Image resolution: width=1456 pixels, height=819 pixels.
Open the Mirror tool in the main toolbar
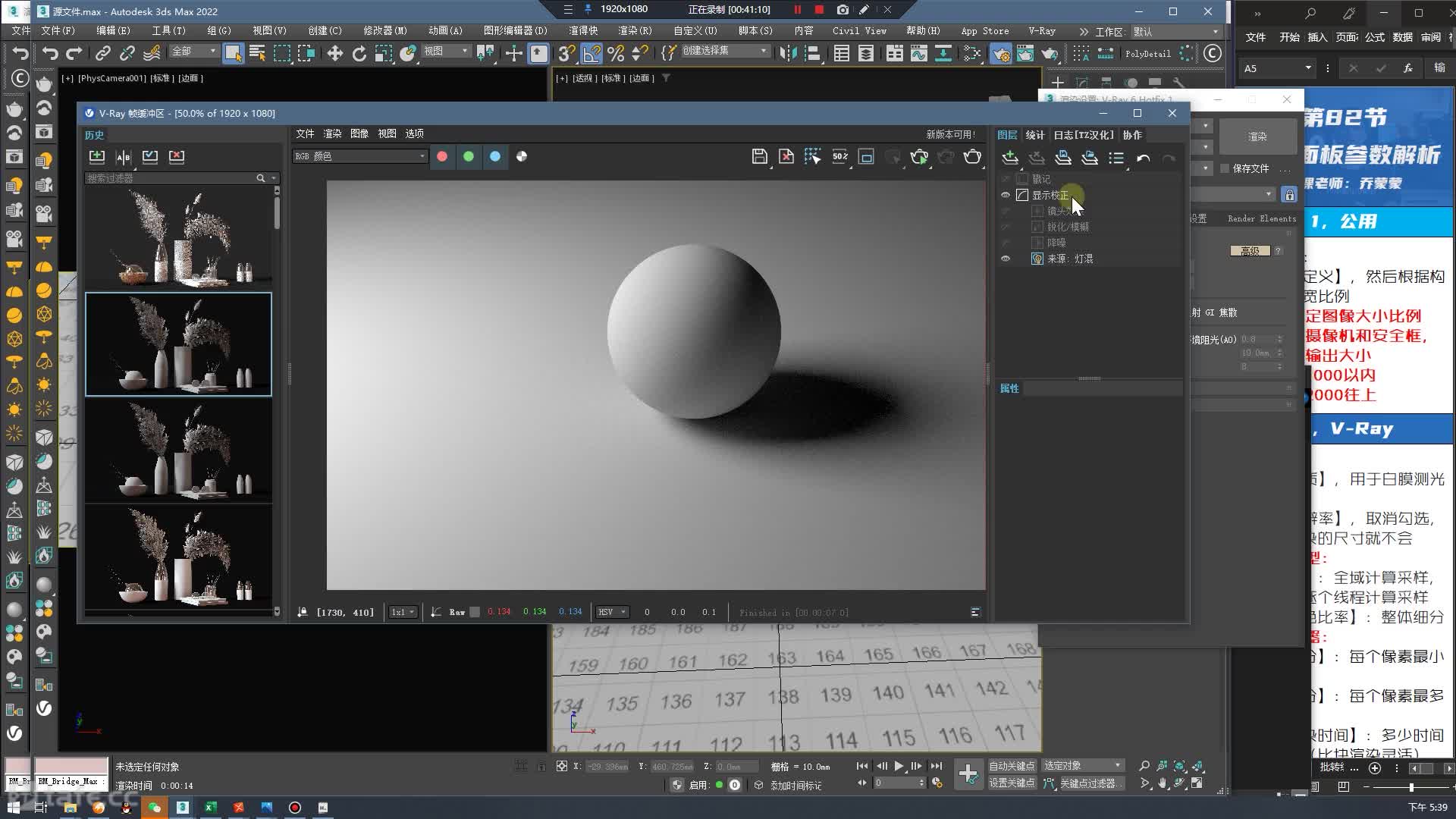tap(788, 53)
